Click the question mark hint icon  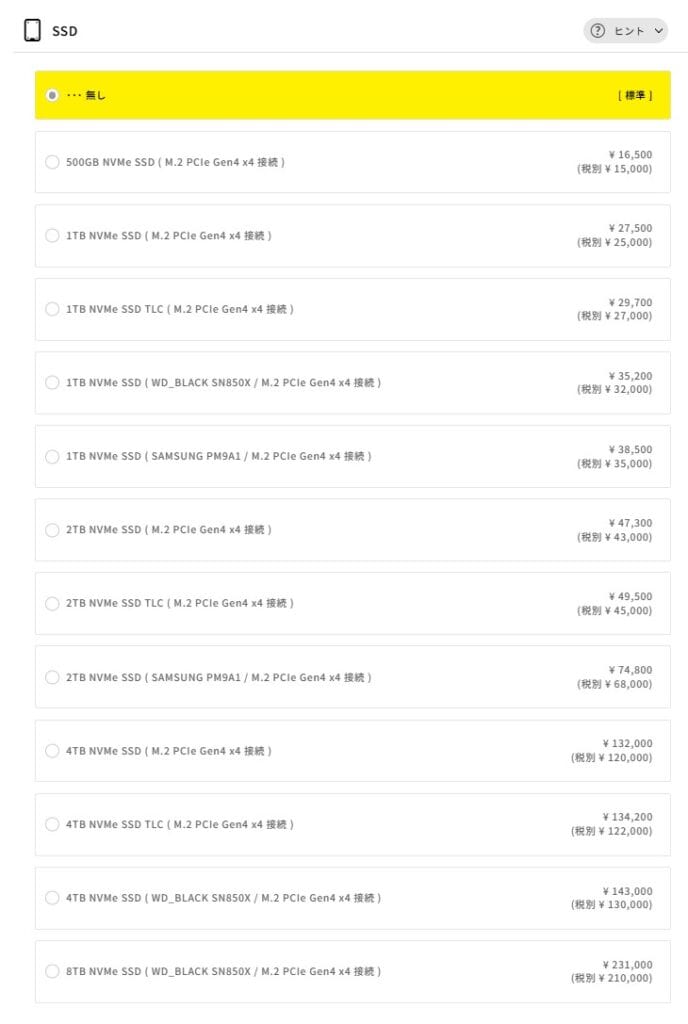tap(598, 31)
